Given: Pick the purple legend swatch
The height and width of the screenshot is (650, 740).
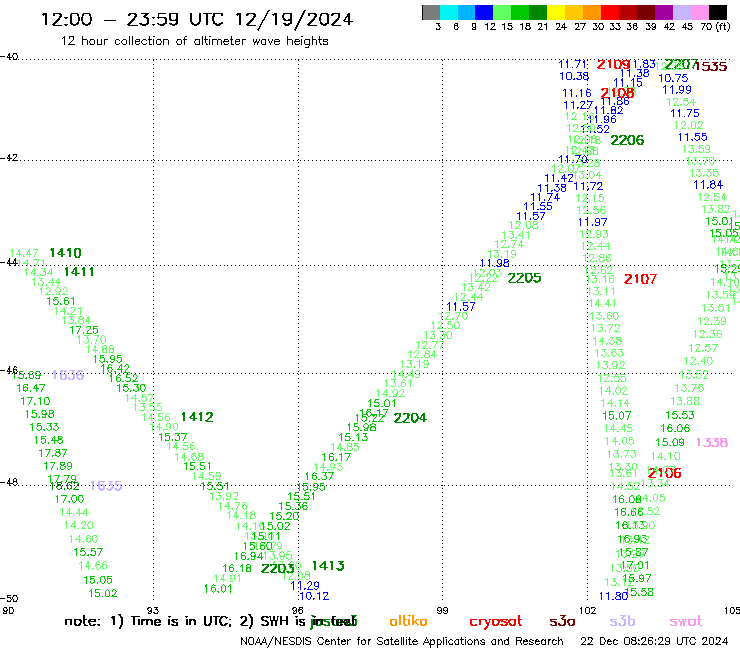Looking at the screenshot, I should click(664, 12).
